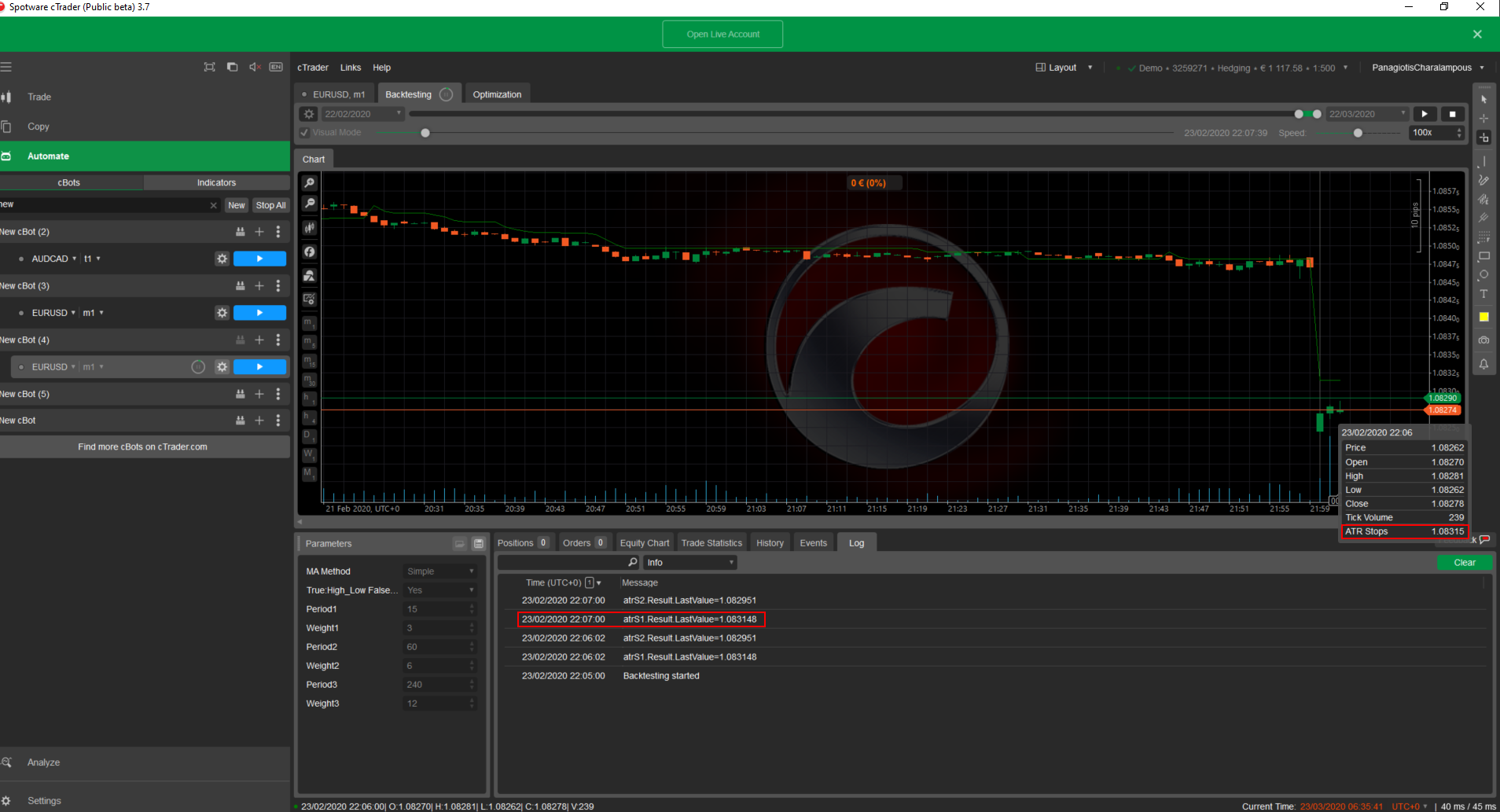Build the New cBot (2) bot

[x=241, y=232]
